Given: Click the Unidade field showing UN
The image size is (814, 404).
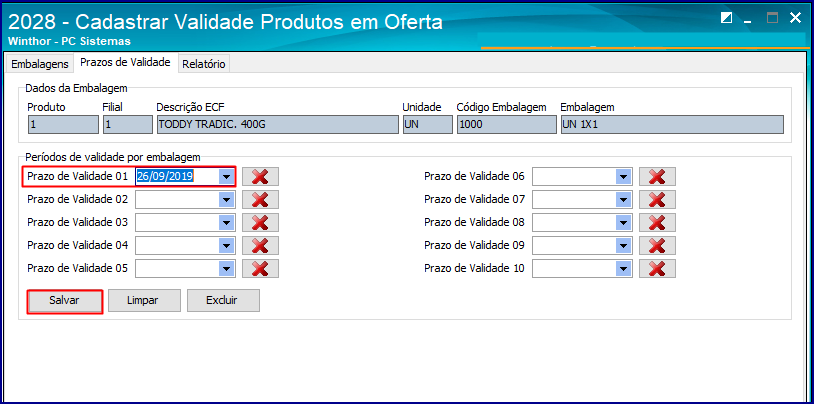Looking at the screenshot, I should pos(428,125).
